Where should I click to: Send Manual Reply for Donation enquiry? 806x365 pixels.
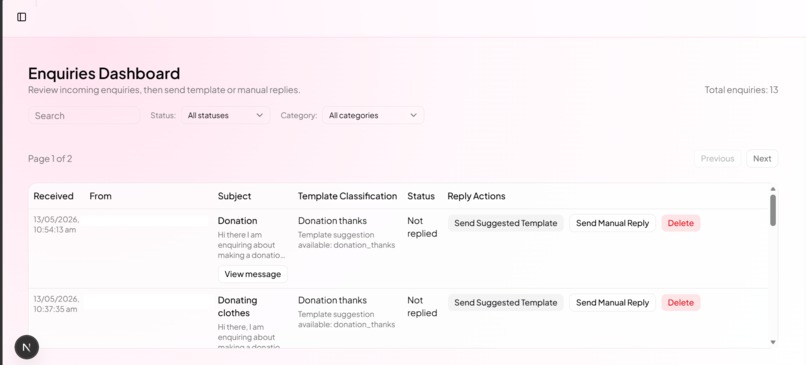pos(613,223)
